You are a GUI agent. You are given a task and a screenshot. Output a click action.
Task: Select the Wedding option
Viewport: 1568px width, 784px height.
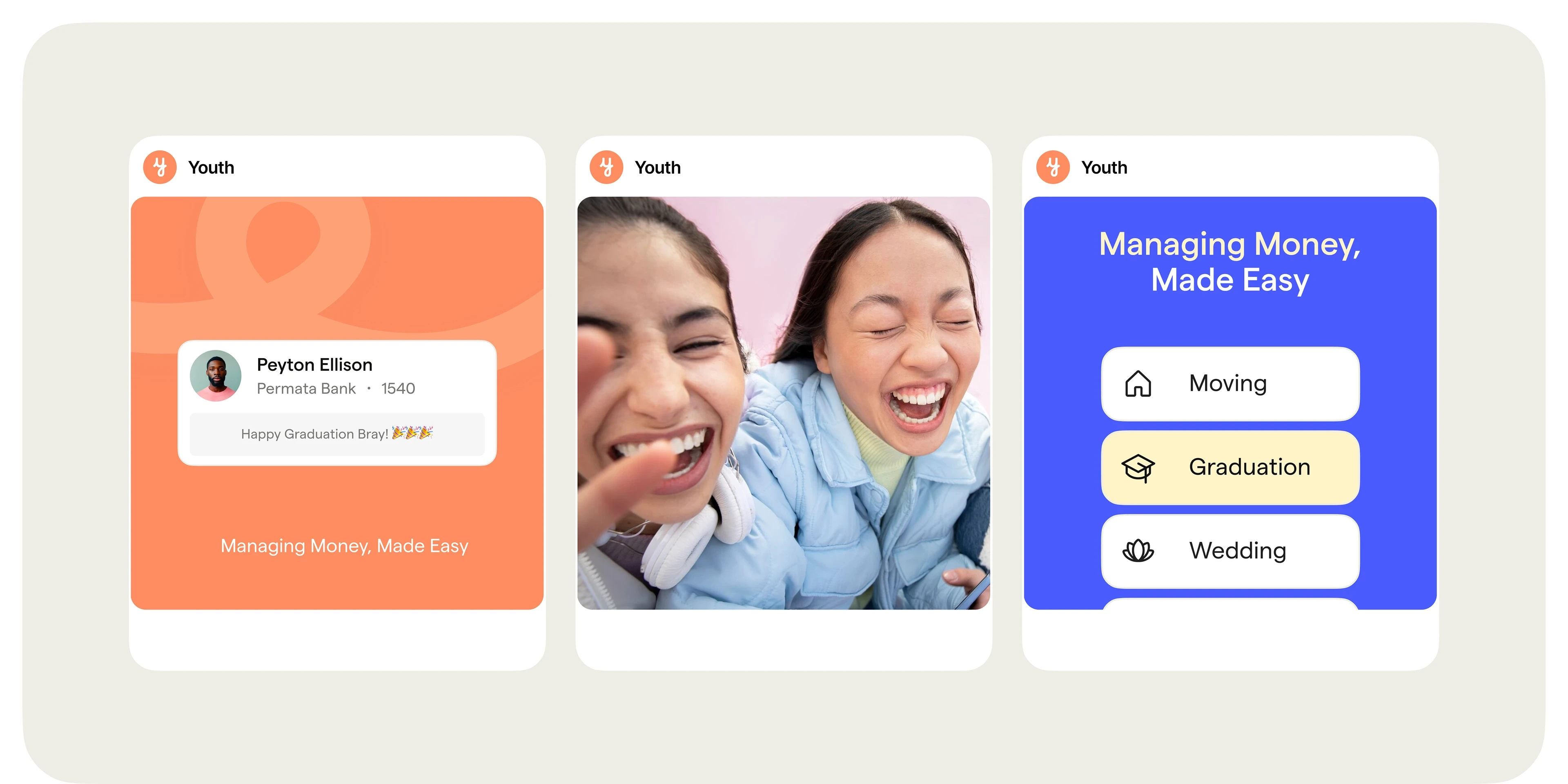[x=1230, y=551]
